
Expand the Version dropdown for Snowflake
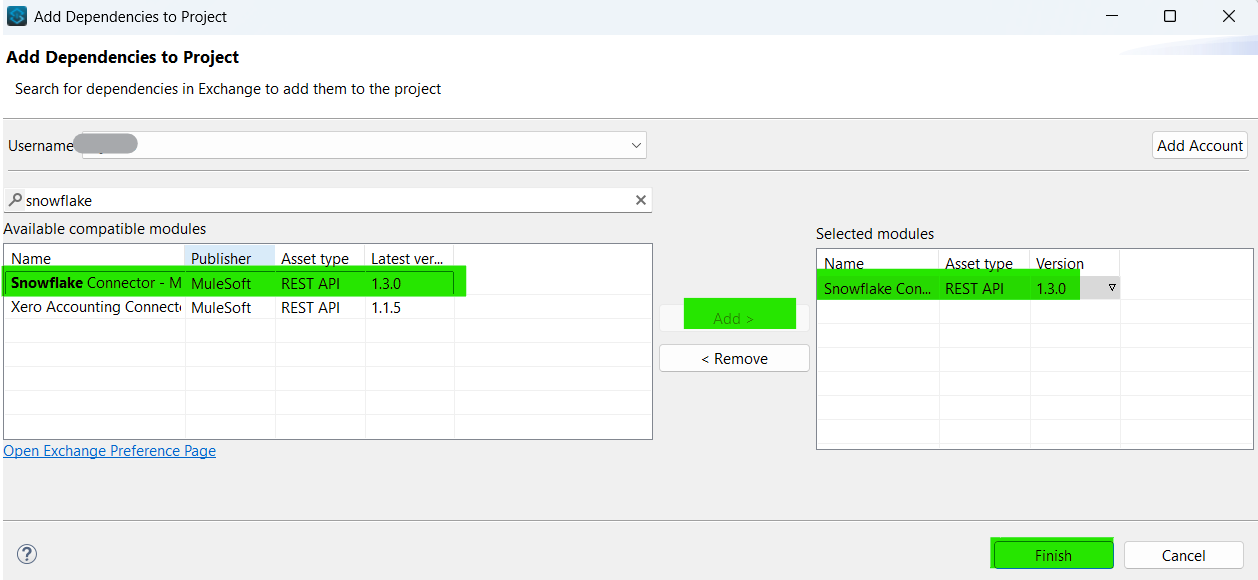point(1111,288)
